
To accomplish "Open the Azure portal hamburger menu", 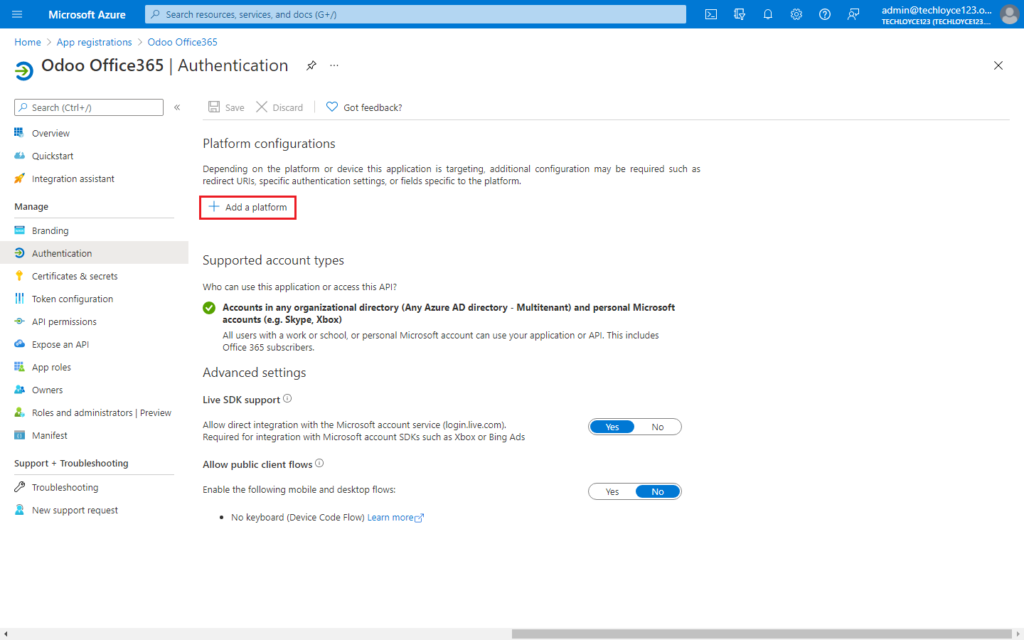I will tap(17, 14).
